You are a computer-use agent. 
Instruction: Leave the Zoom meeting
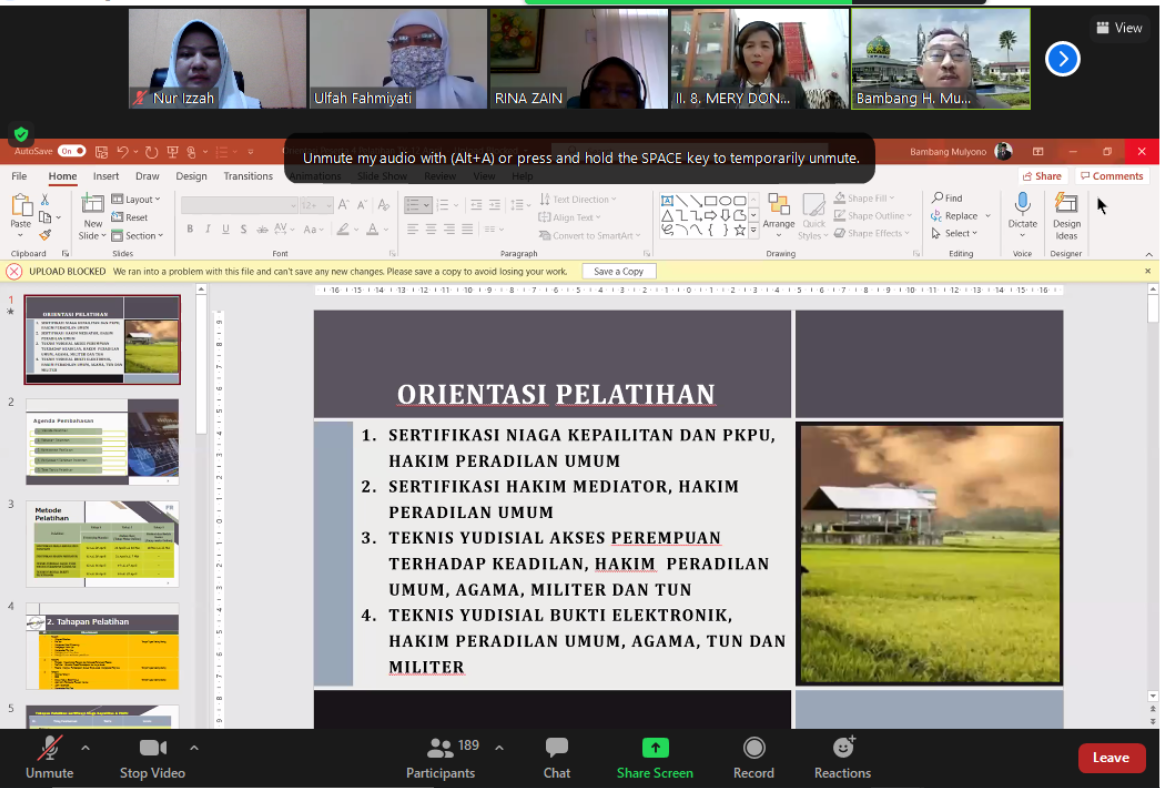(x=1111, y=757)
